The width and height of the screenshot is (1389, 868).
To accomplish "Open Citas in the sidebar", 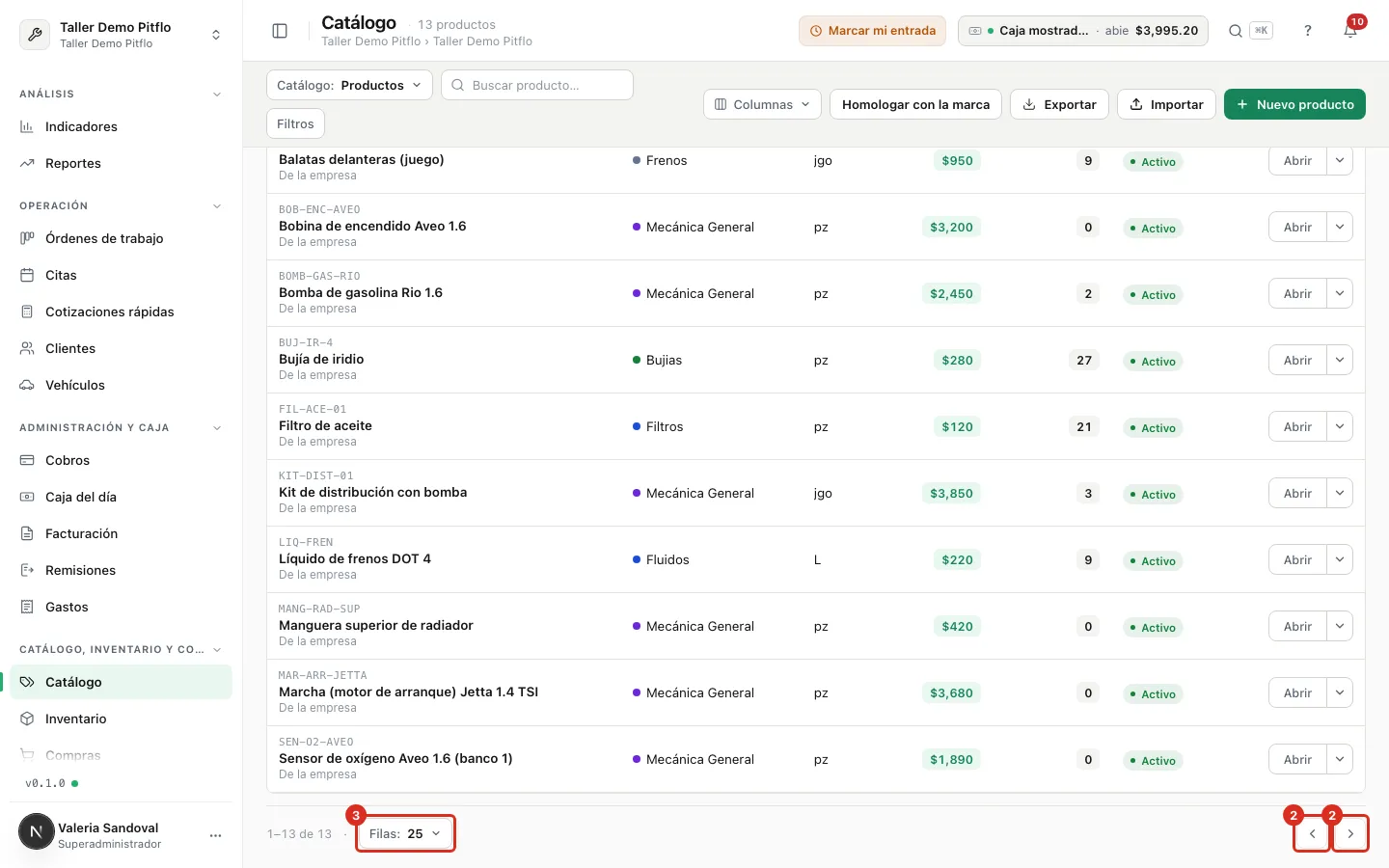I will click(121, 275).
